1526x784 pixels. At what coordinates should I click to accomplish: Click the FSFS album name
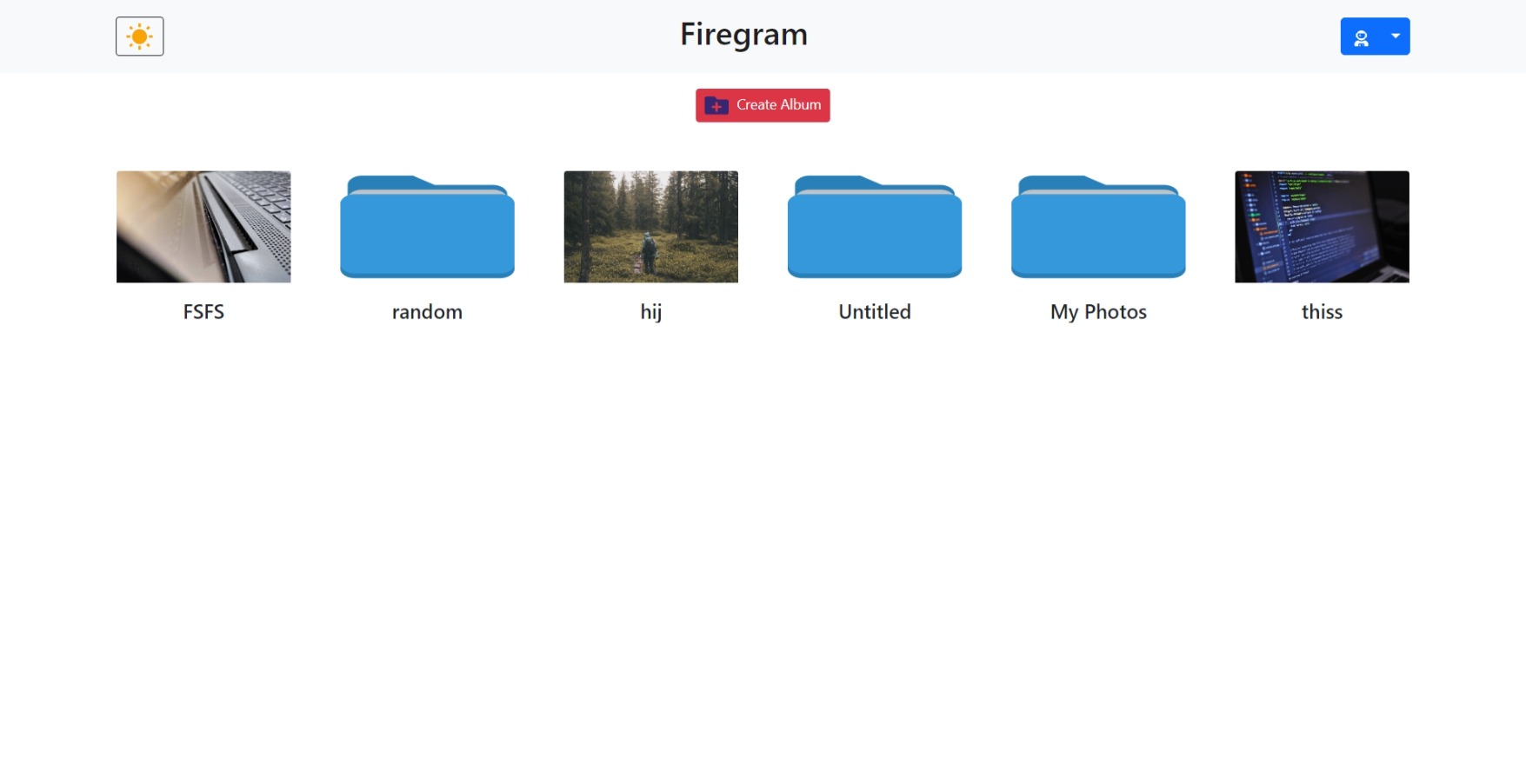tap(203, 312)
